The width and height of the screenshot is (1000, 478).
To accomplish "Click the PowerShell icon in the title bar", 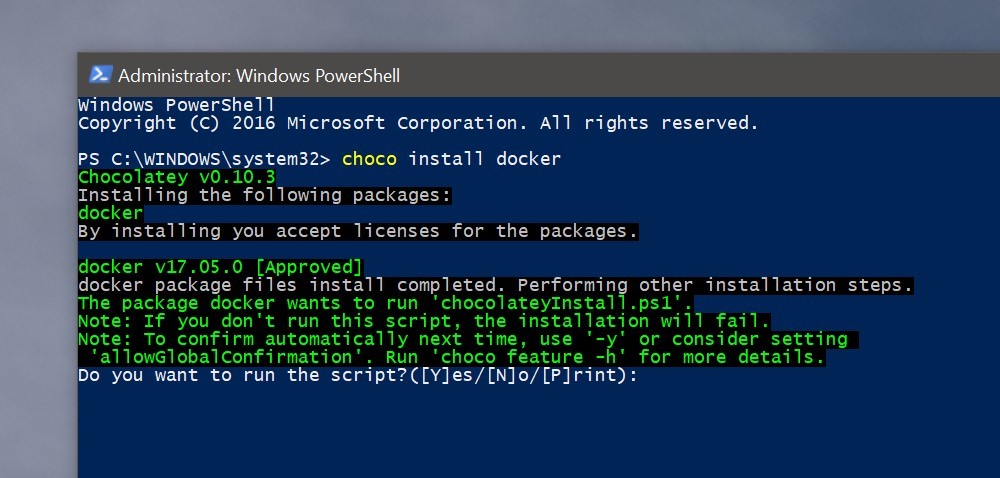I will 100,75.
